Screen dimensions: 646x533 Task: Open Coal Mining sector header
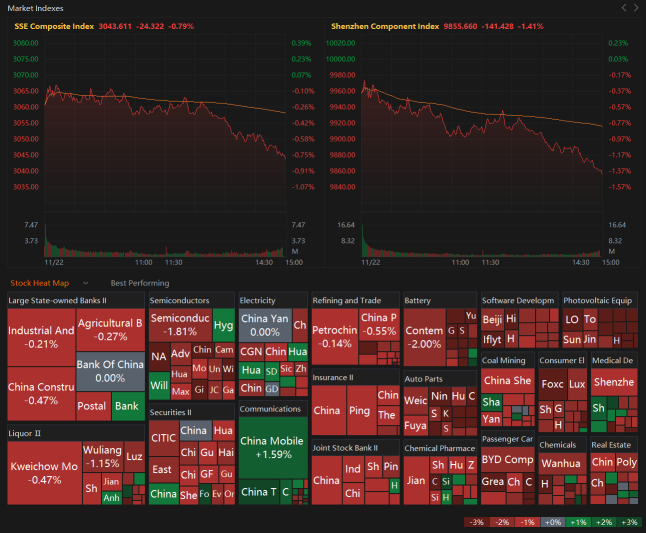[508, 360]
